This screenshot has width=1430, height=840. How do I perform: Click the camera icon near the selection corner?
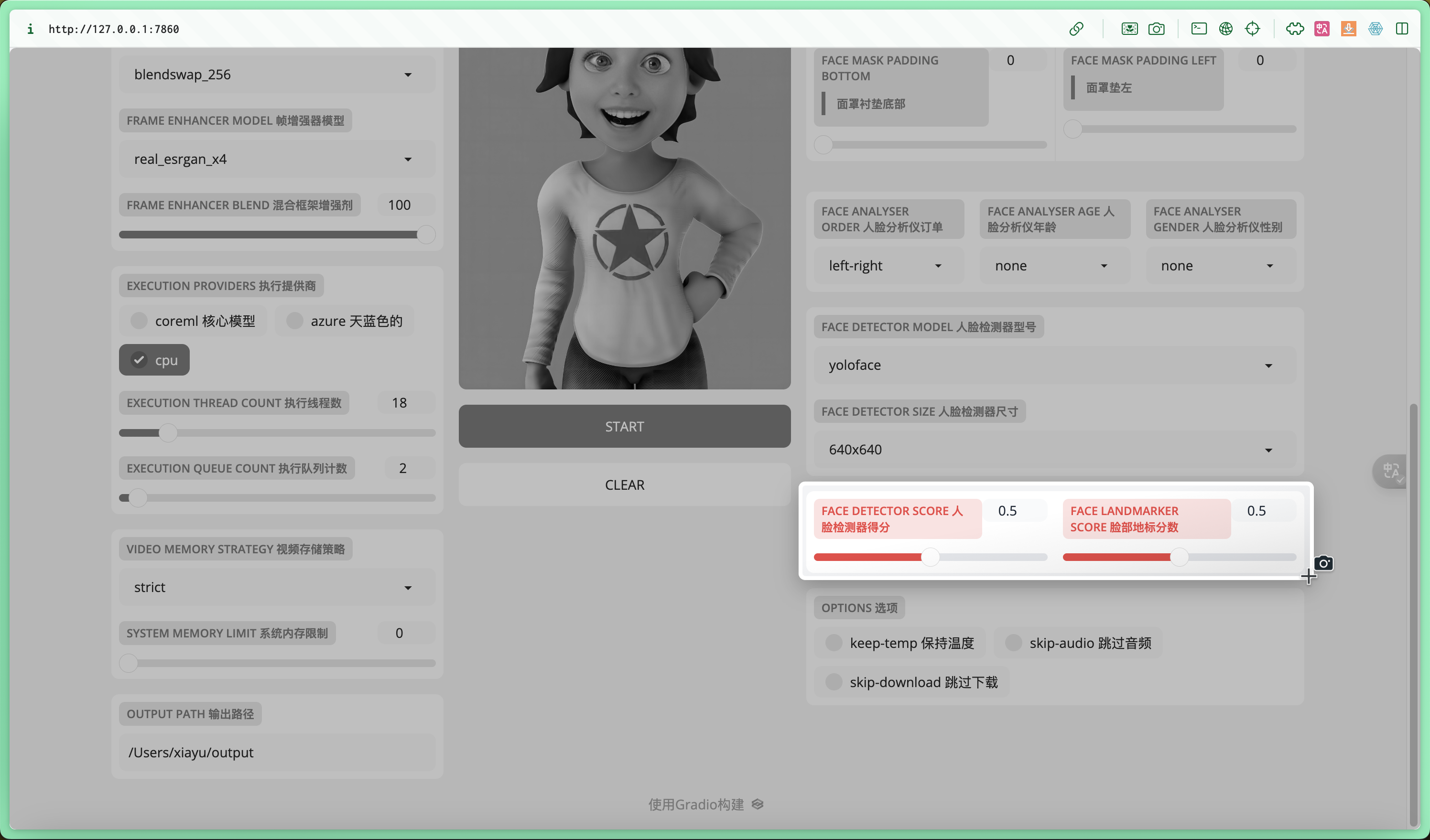tap(1323, 563)
